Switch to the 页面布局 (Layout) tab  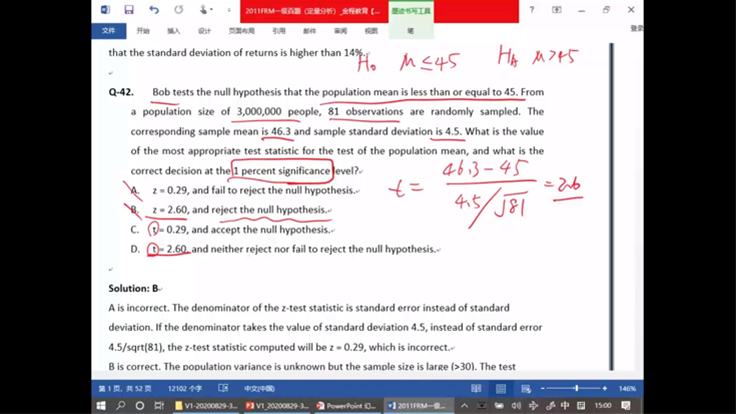[241, 31]
